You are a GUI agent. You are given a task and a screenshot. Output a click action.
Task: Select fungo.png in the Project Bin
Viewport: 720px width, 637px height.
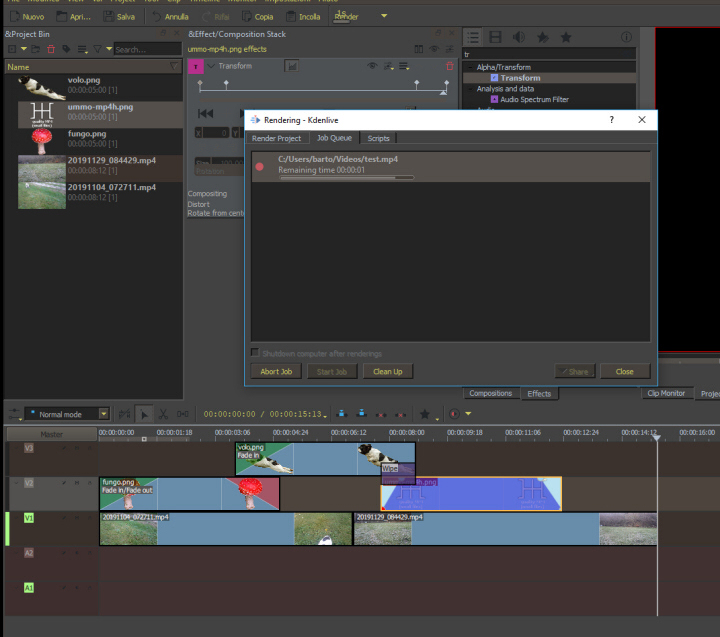pyautogui.click(x=100, y=141)
